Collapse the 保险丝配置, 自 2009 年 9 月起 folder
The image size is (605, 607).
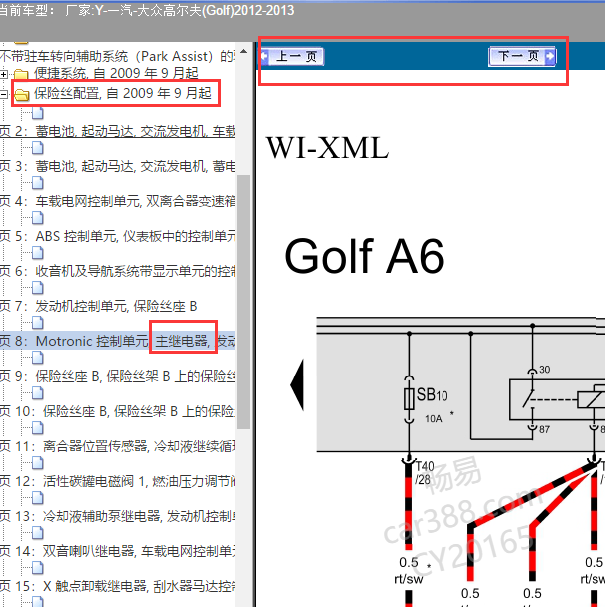3,94
